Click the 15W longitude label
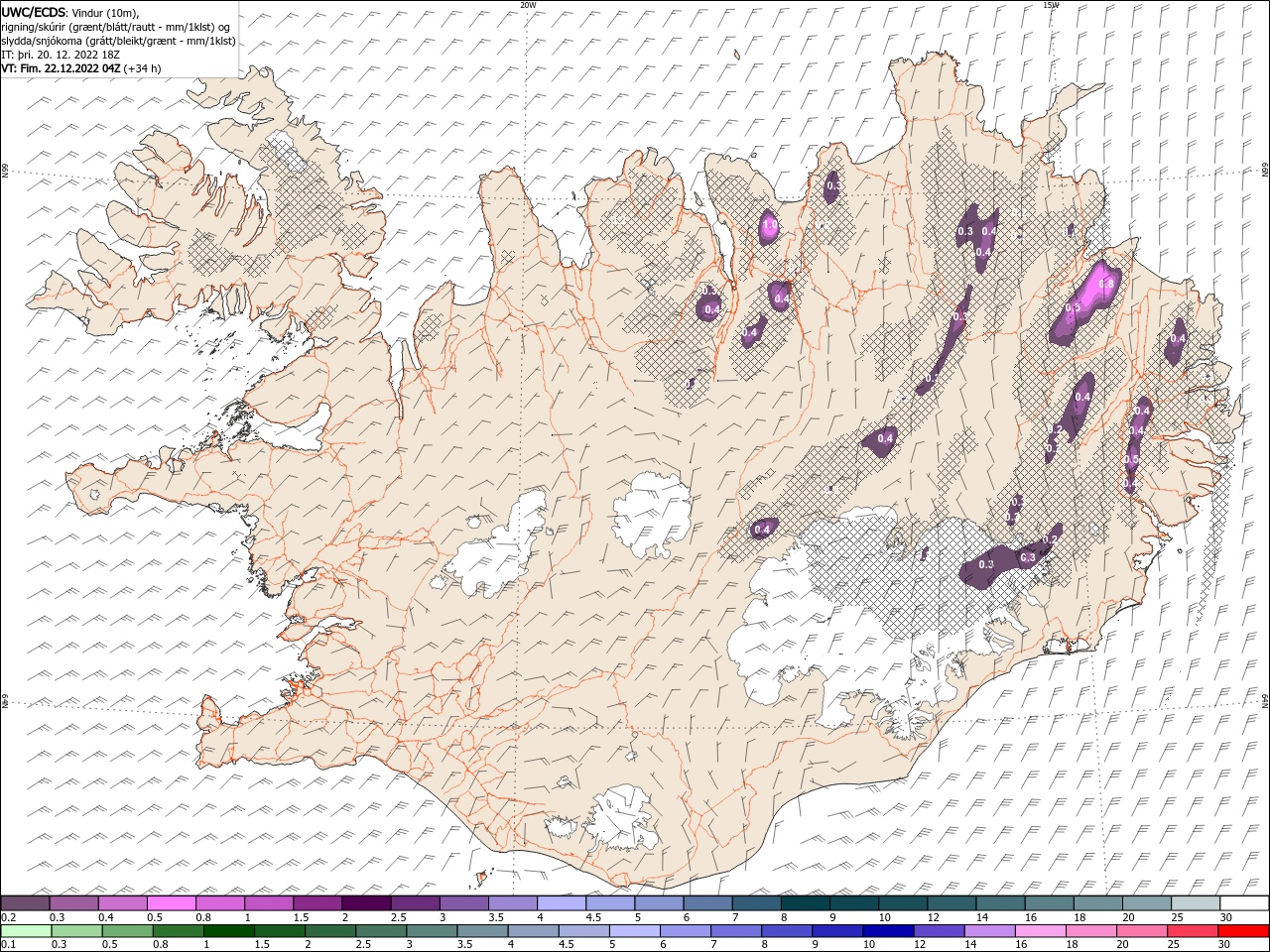This screenshot has width=1270, height=952. click(1051, 5)
